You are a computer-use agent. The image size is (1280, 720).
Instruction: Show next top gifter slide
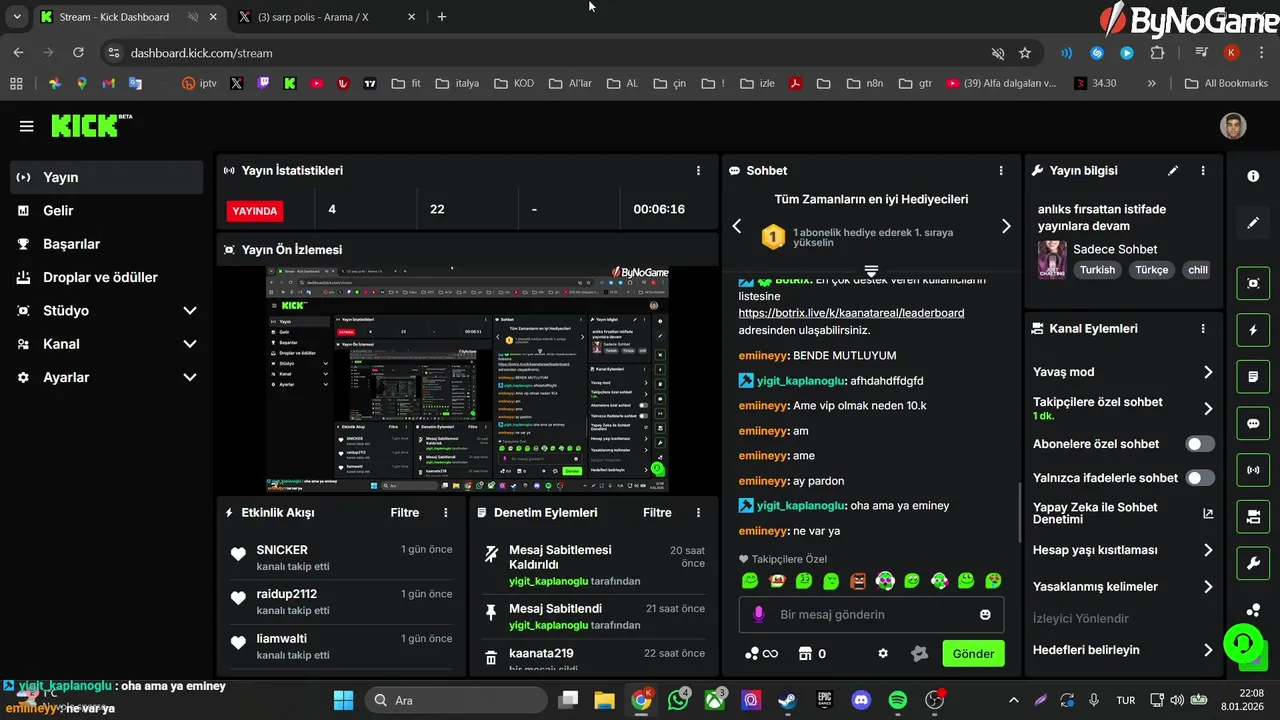coord(1006,226)
